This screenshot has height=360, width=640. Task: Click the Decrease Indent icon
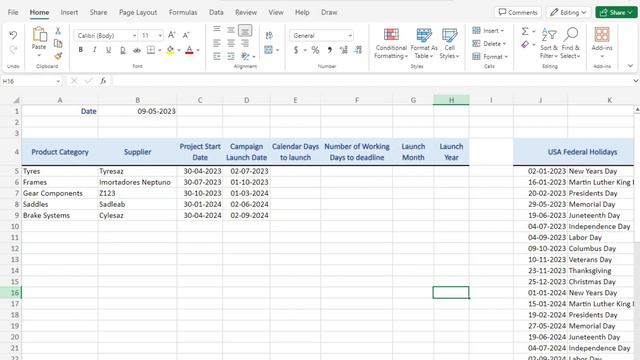click(x=217, y=56)
